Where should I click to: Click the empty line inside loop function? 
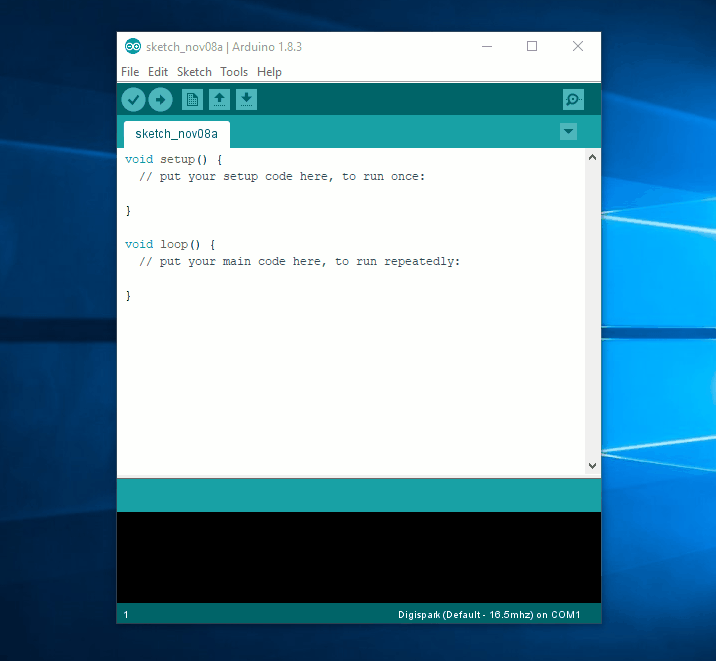300,279
